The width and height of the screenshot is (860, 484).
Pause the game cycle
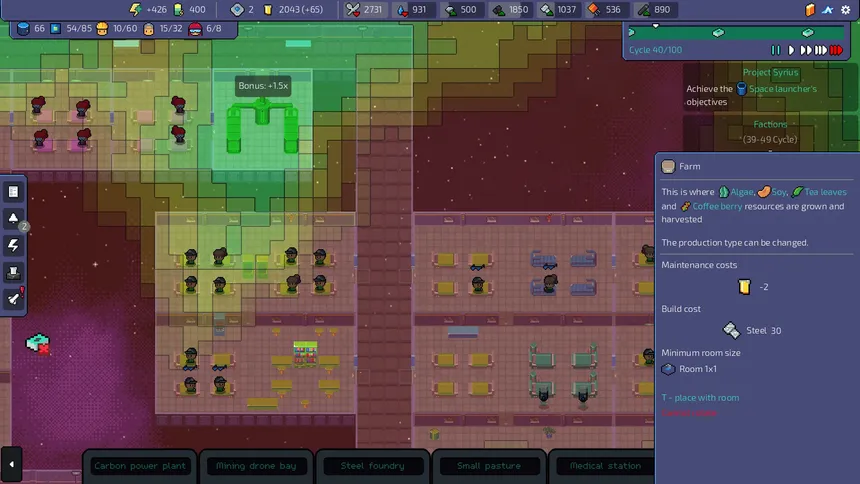[776, 50]
